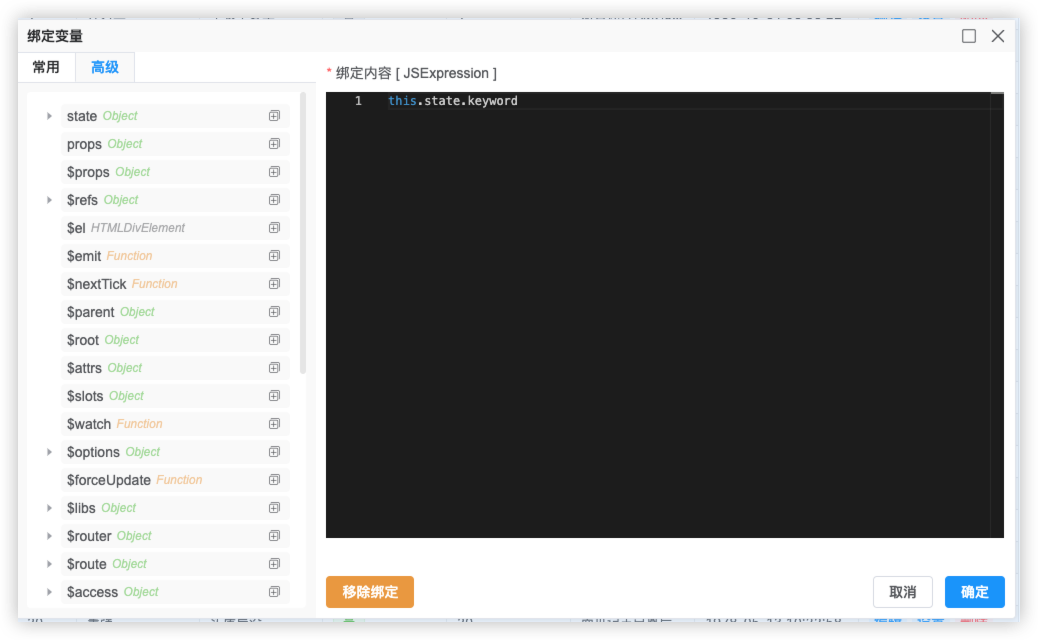Select the $slots Object row
This screenshot has width=1038, height=640.
(175, 396)
